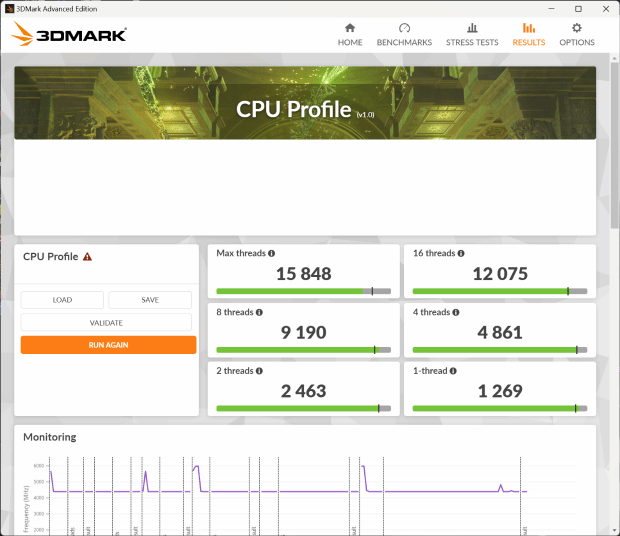Click the Benchmarks gauge icon
Image resolution: width=620 pixels, height=536 pixels.
pyautogui.click(x=404, y=28)
